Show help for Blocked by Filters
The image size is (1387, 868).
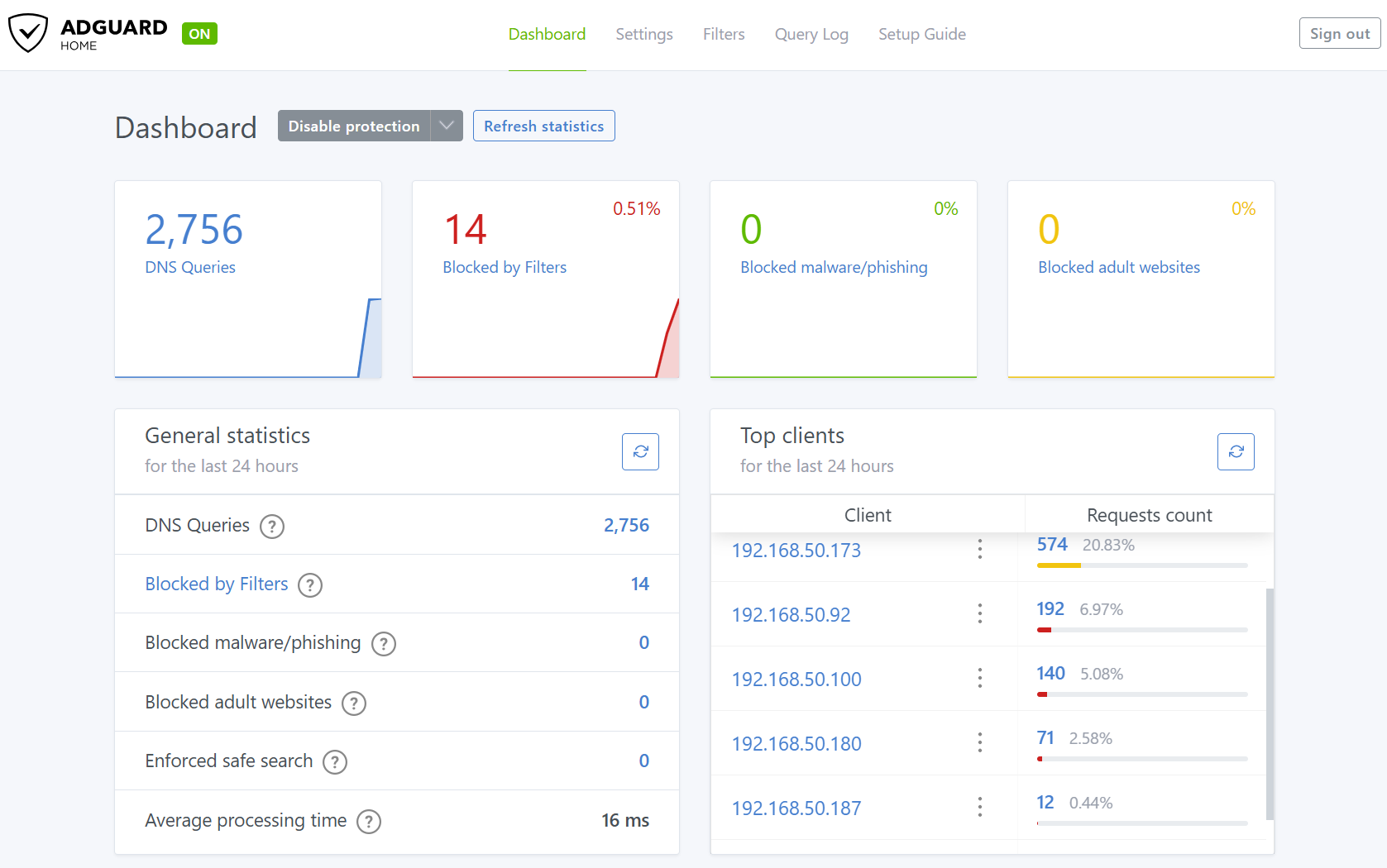310,585
